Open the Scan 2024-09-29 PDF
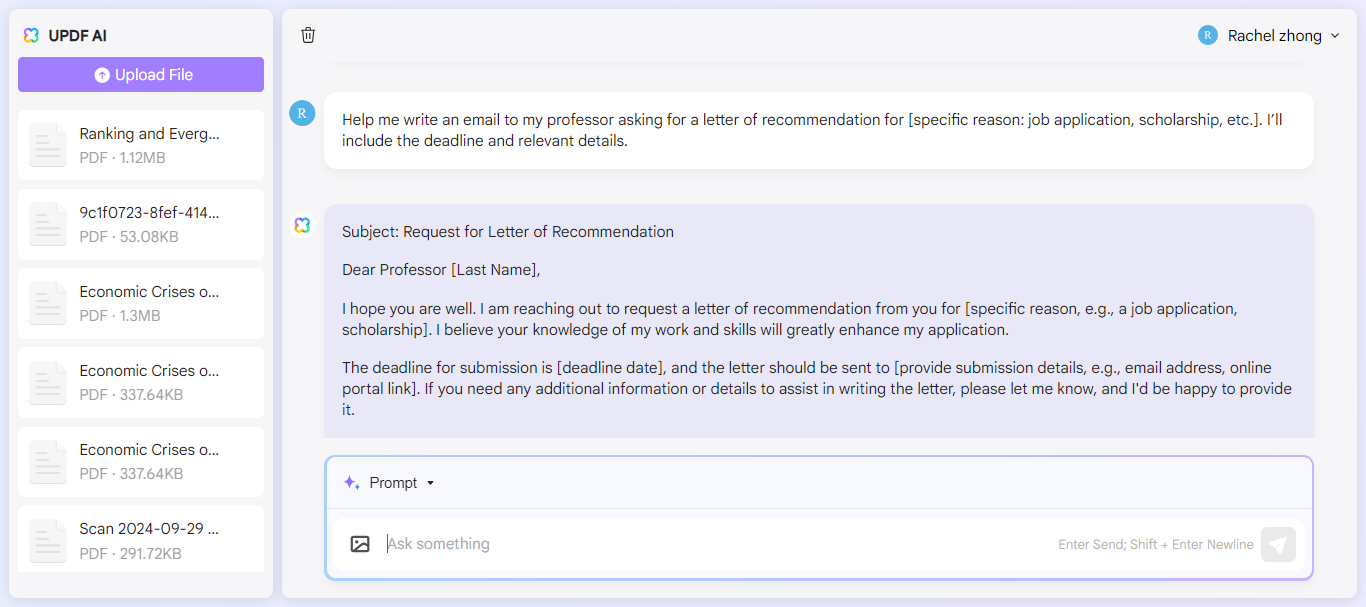The width and height of the screenshot is (1366, 607). (x=140, y=539)
